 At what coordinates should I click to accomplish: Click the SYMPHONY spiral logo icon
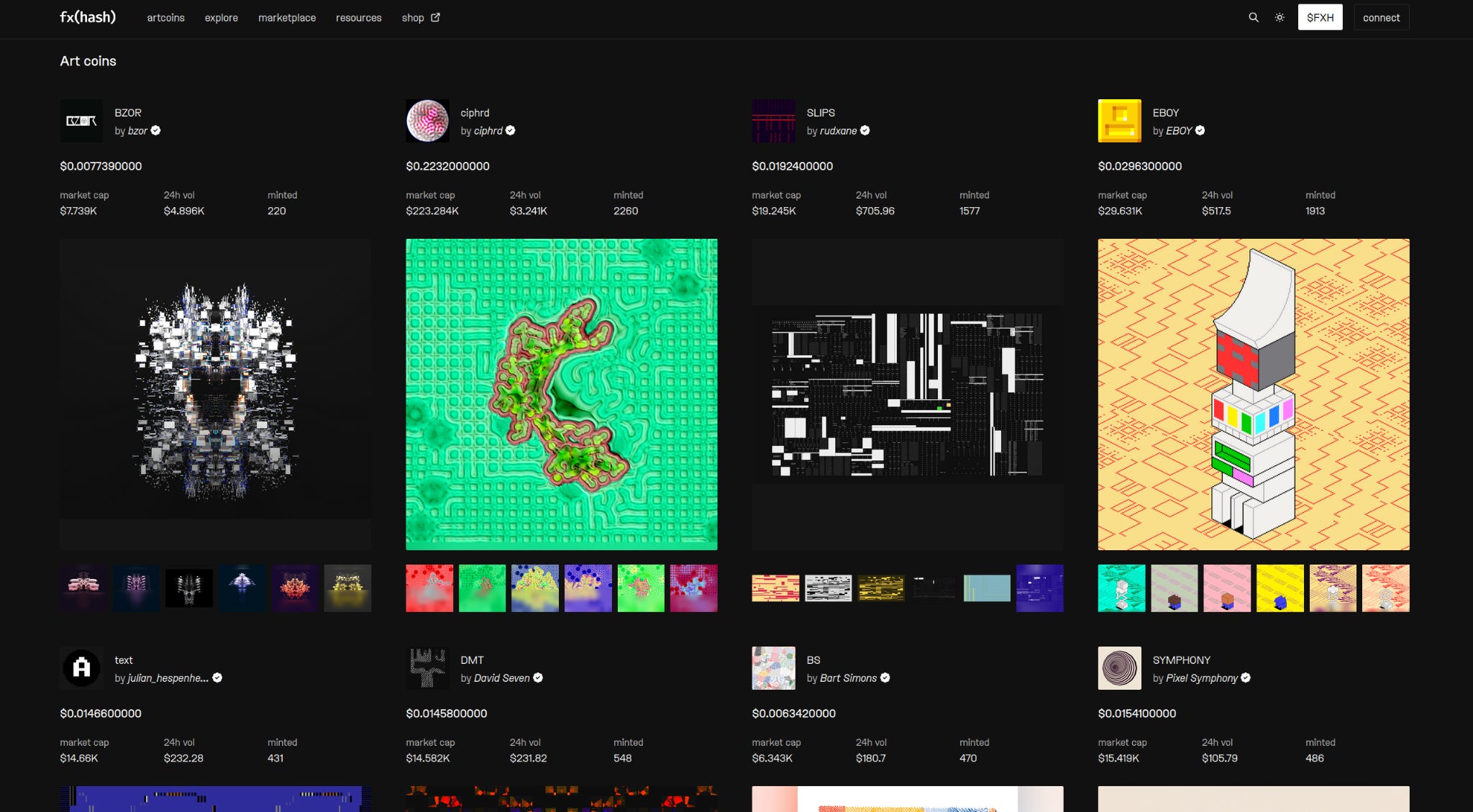tap(1119, 668)
